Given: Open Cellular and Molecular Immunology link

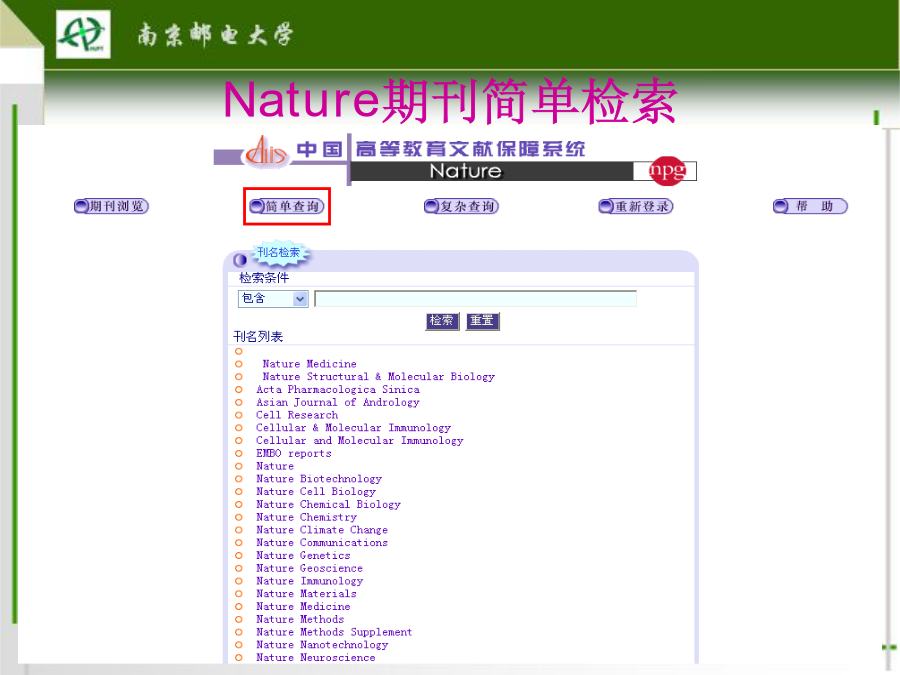Looking at the screenshot, I should 360,440.
